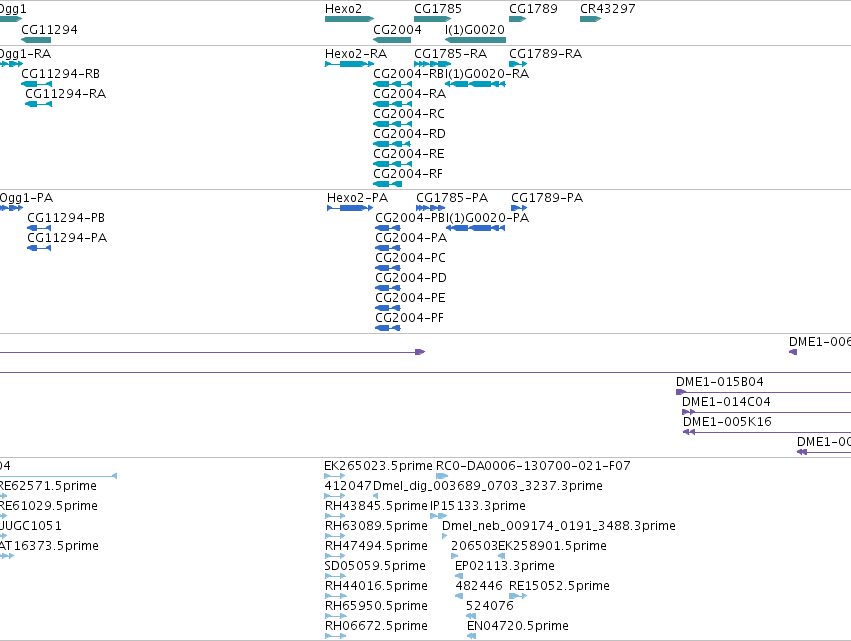Viewport: 851px width, 641px height.
Task: Select the CG2004-RD transcript label
Action: click(x=410, y=134)
